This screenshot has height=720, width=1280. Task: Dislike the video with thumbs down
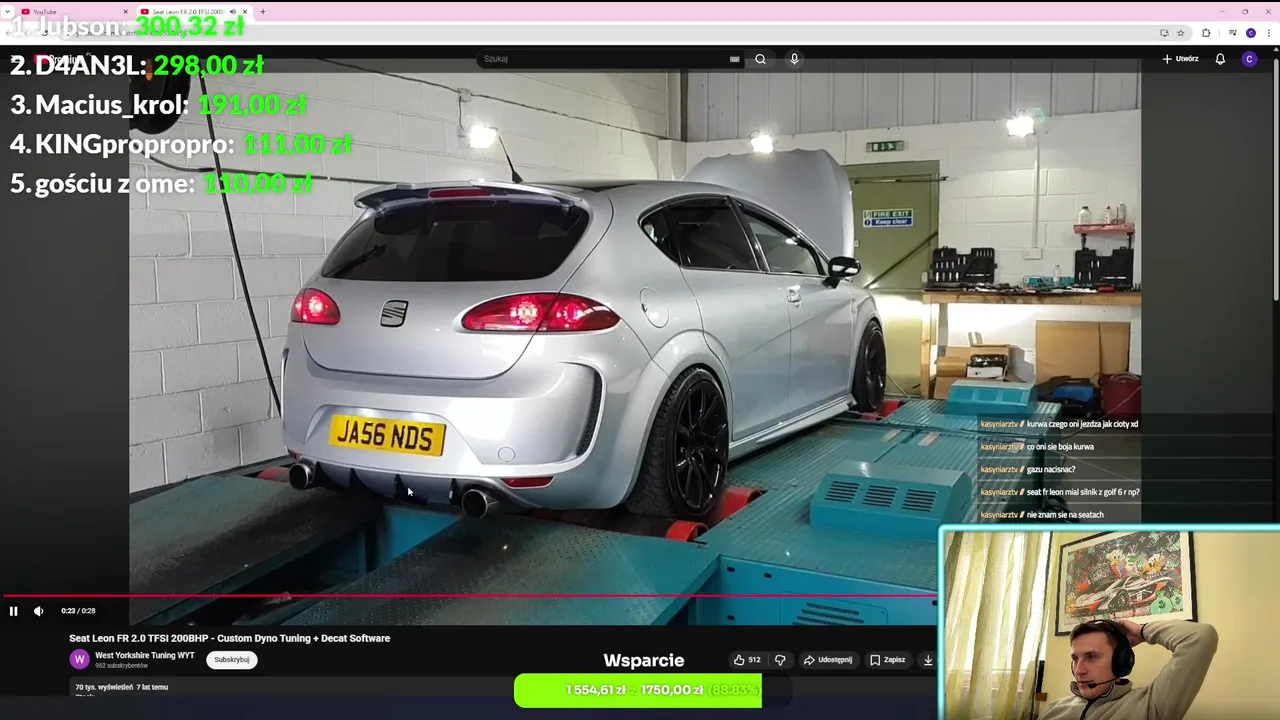[780, 660]
